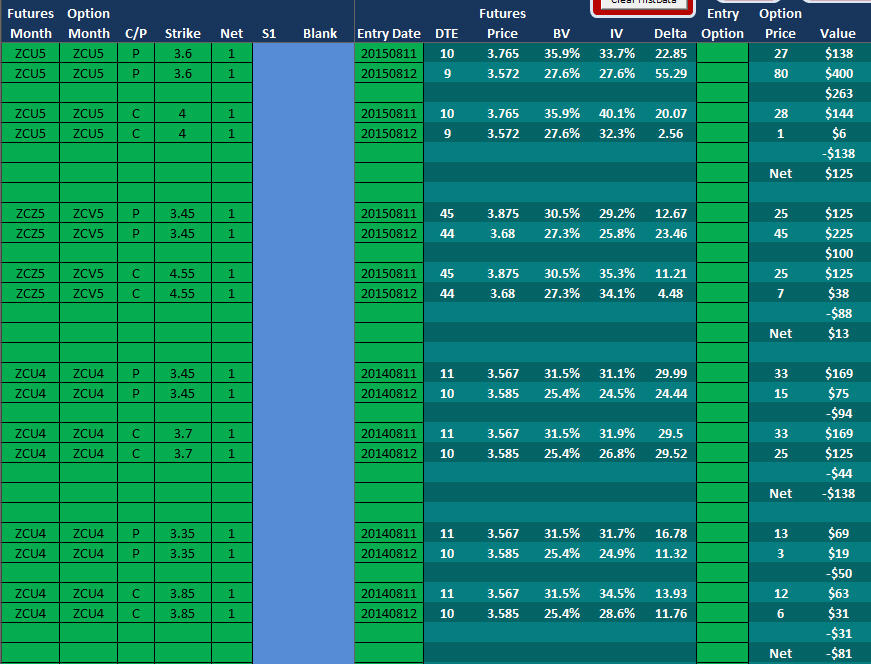Select the Futures Month column header

click(31, 23)
